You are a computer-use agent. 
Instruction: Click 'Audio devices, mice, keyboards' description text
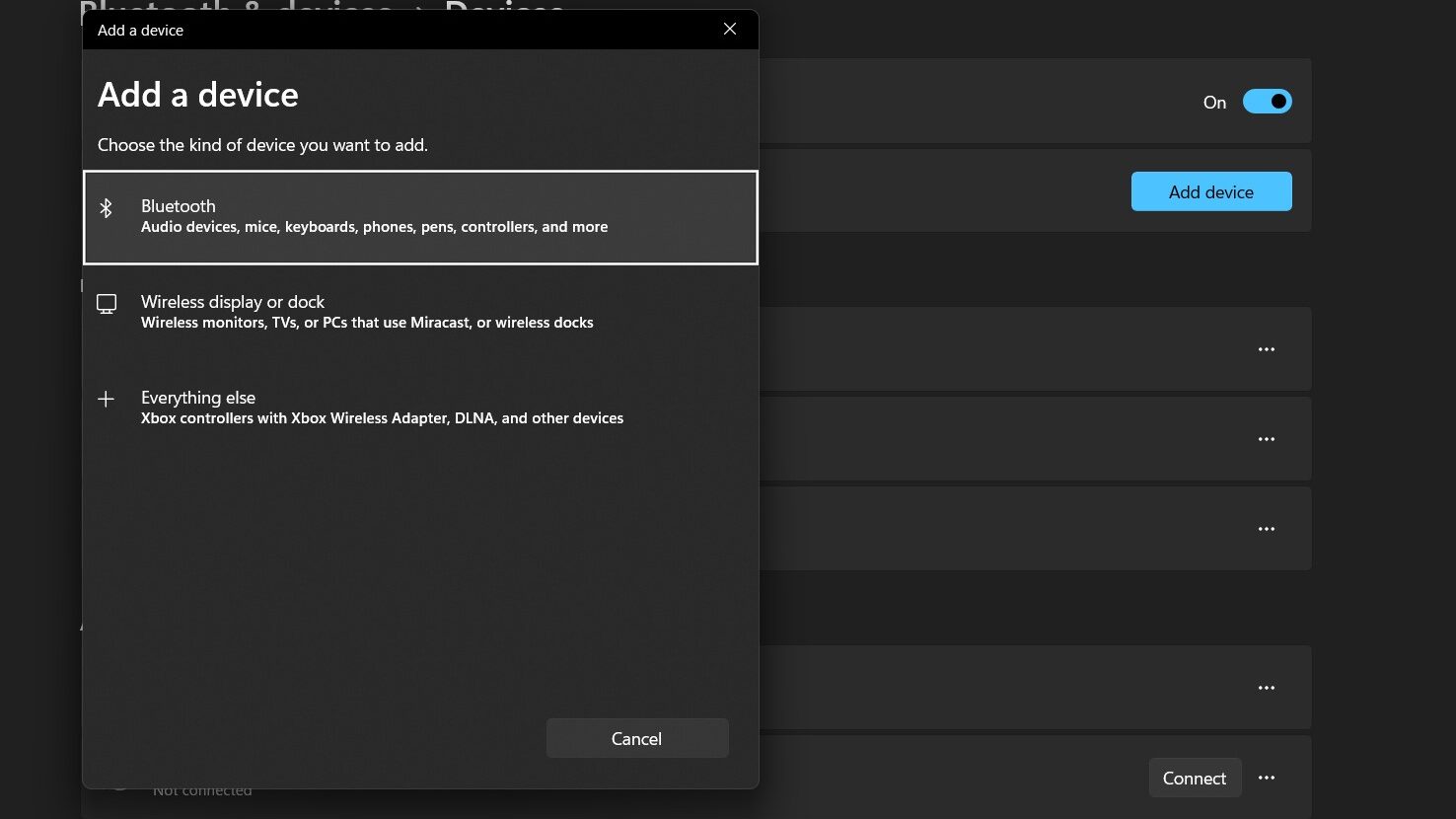tap(374, 227)
